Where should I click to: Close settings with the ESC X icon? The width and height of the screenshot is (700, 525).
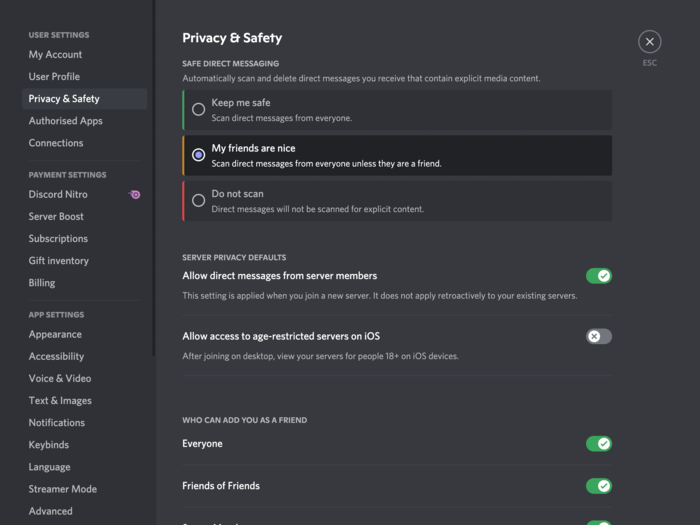point(650,42)
